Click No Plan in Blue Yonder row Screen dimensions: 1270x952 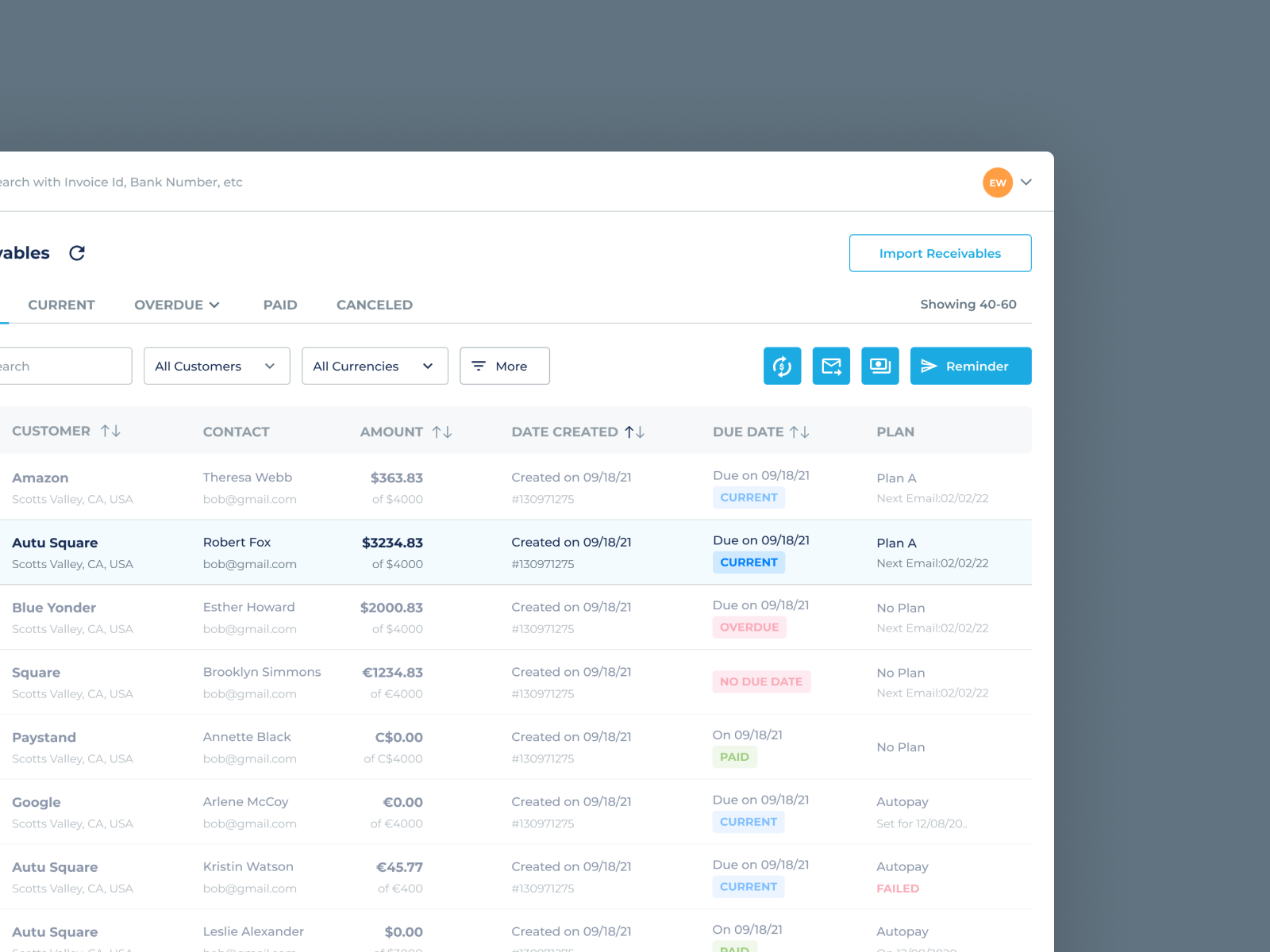point(901,608)
